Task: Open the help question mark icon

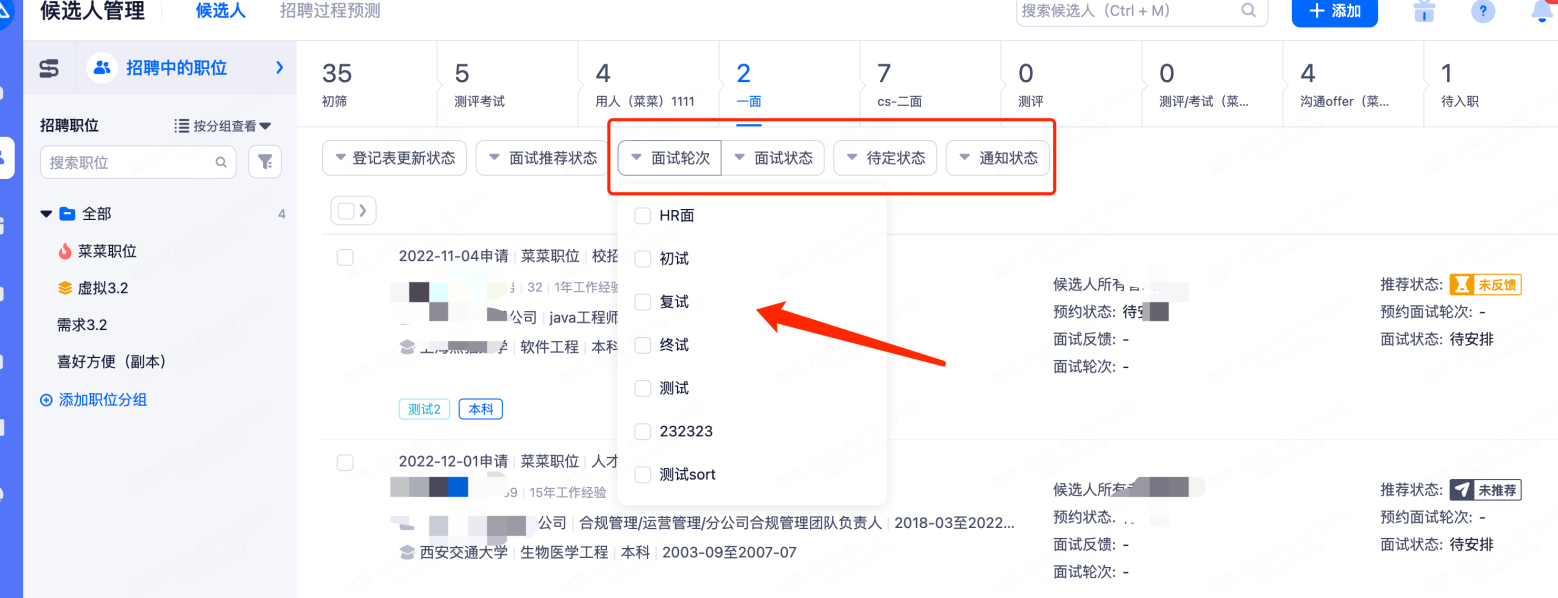Action: pos(1483,11)
